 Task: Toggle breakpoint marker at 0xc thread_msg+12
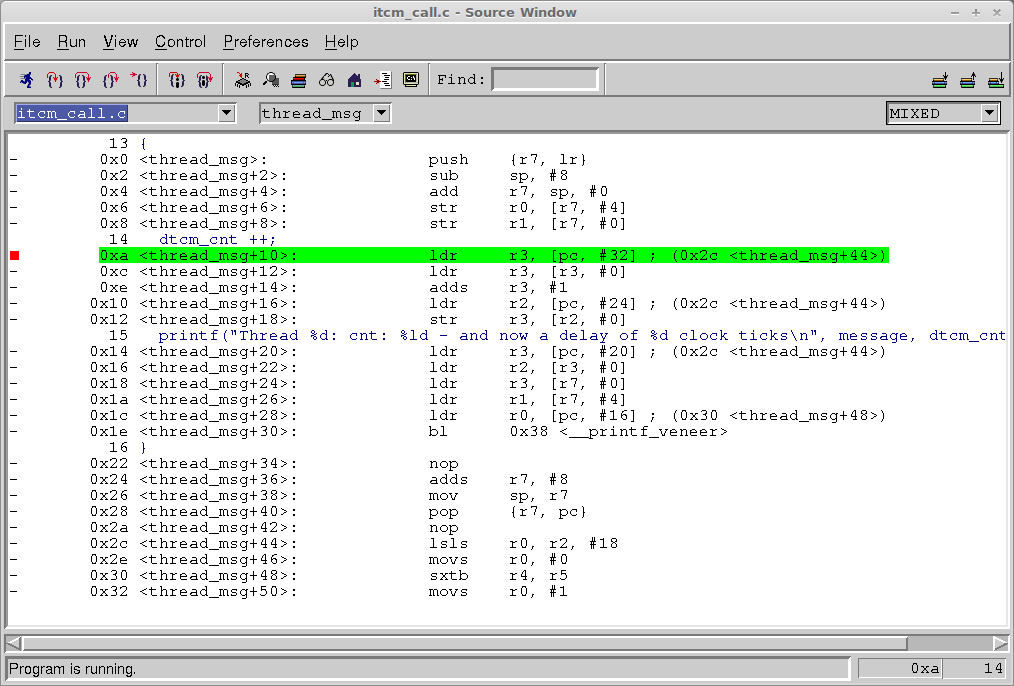click(14, 272)
